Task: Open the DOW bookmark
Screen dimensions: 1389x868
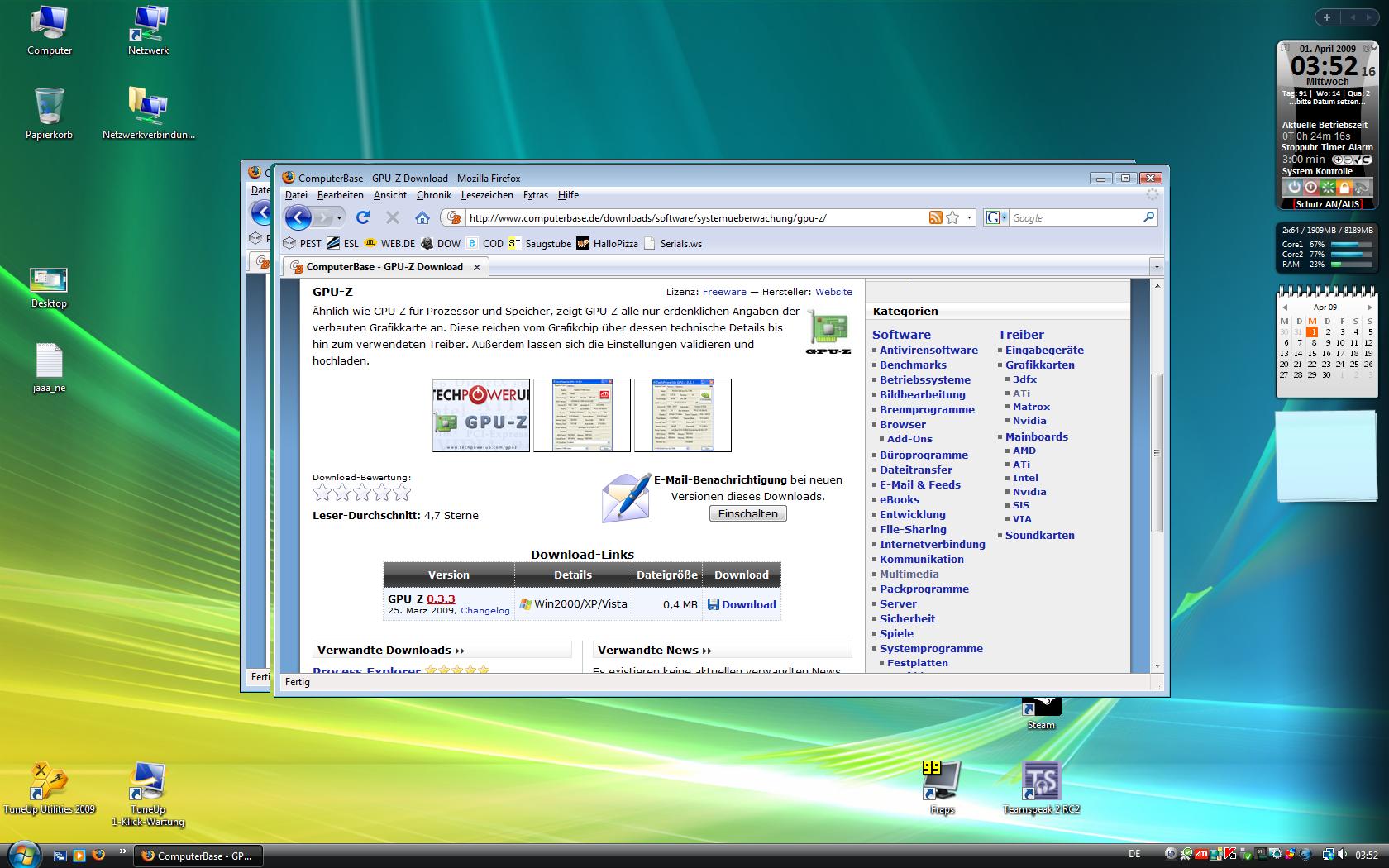Action: (440, 243)
